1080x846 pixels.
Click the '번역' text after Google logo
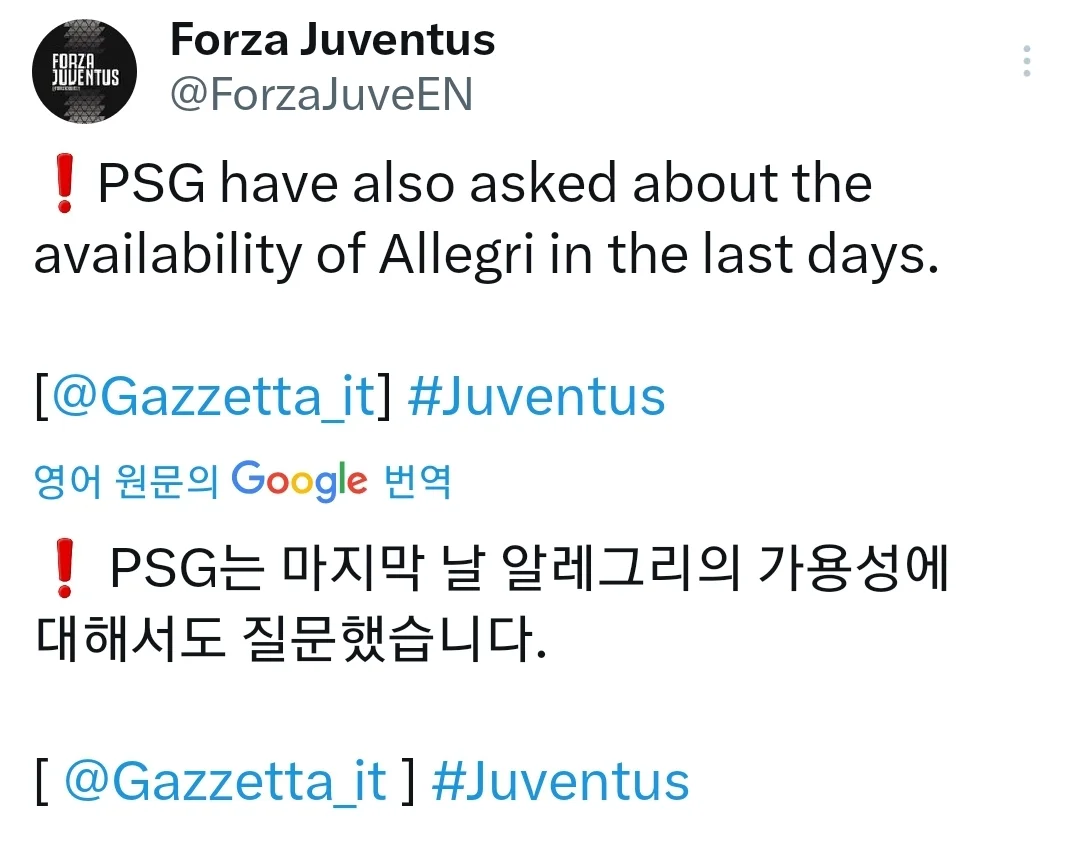[417, 482]
